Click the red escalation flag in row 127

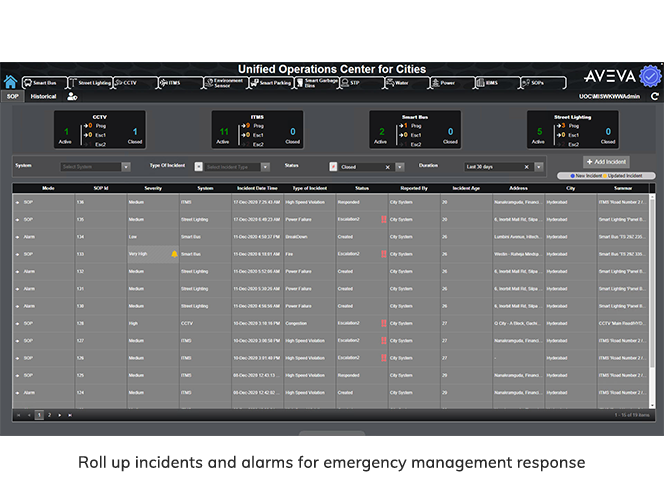point(384,340)
